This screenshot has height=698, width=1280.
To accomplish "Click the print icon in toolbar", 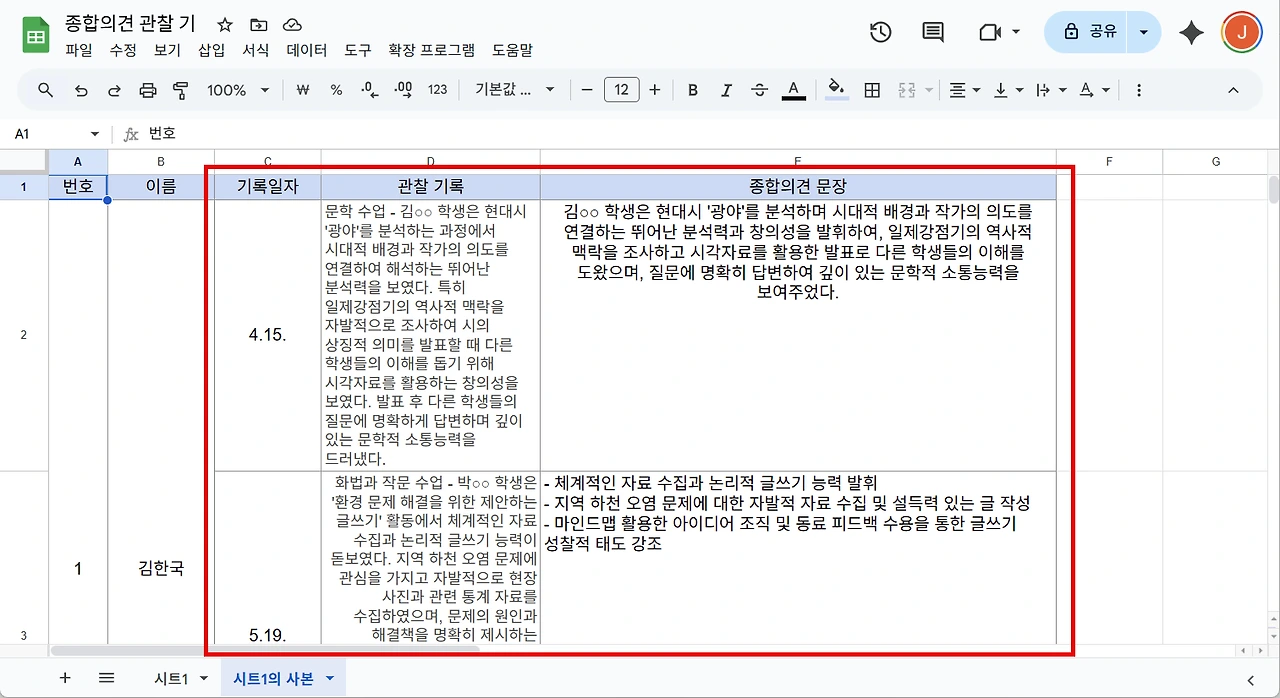I will click(148, 90).
